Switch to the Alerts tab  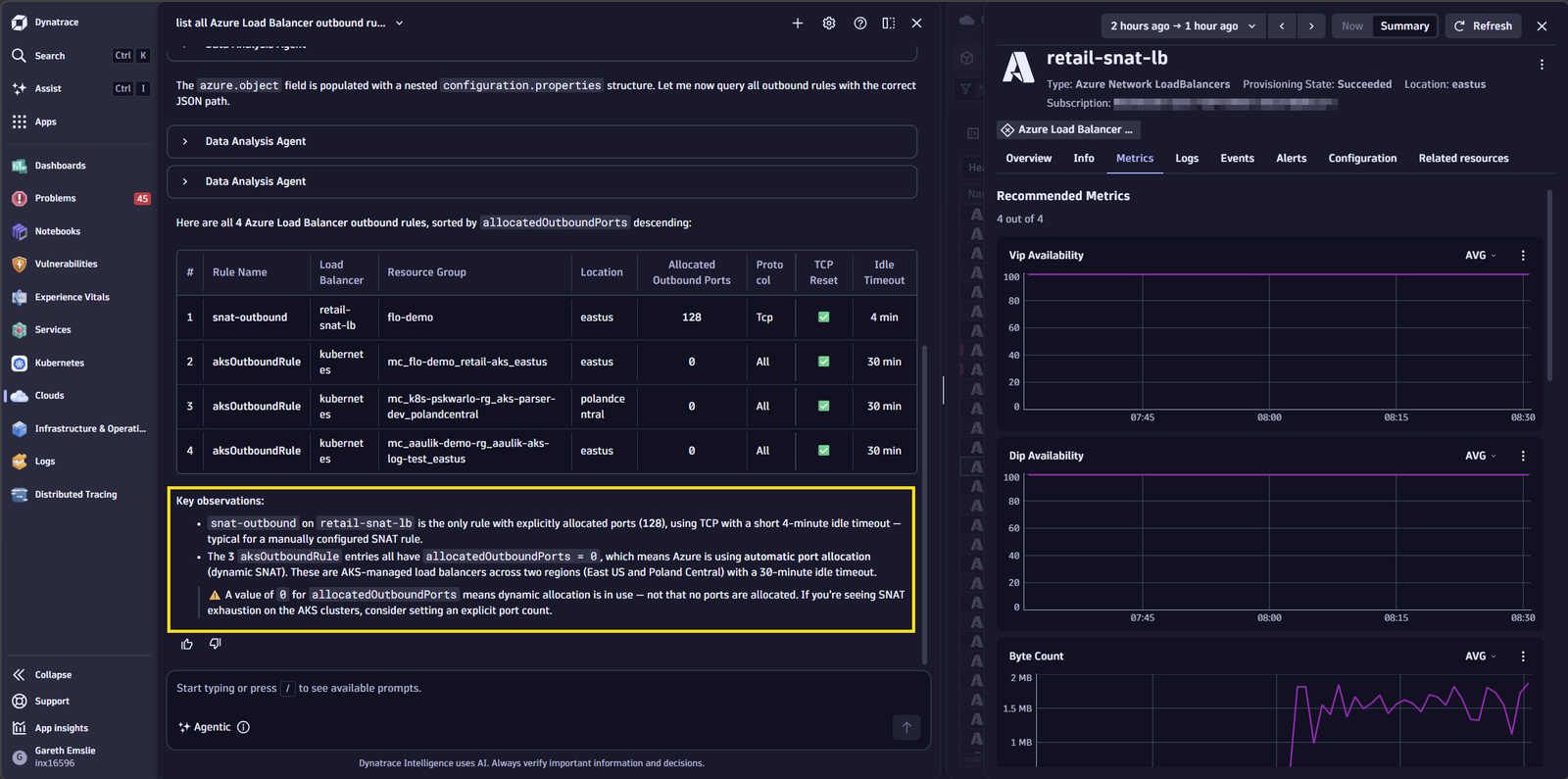point(1291,159)
